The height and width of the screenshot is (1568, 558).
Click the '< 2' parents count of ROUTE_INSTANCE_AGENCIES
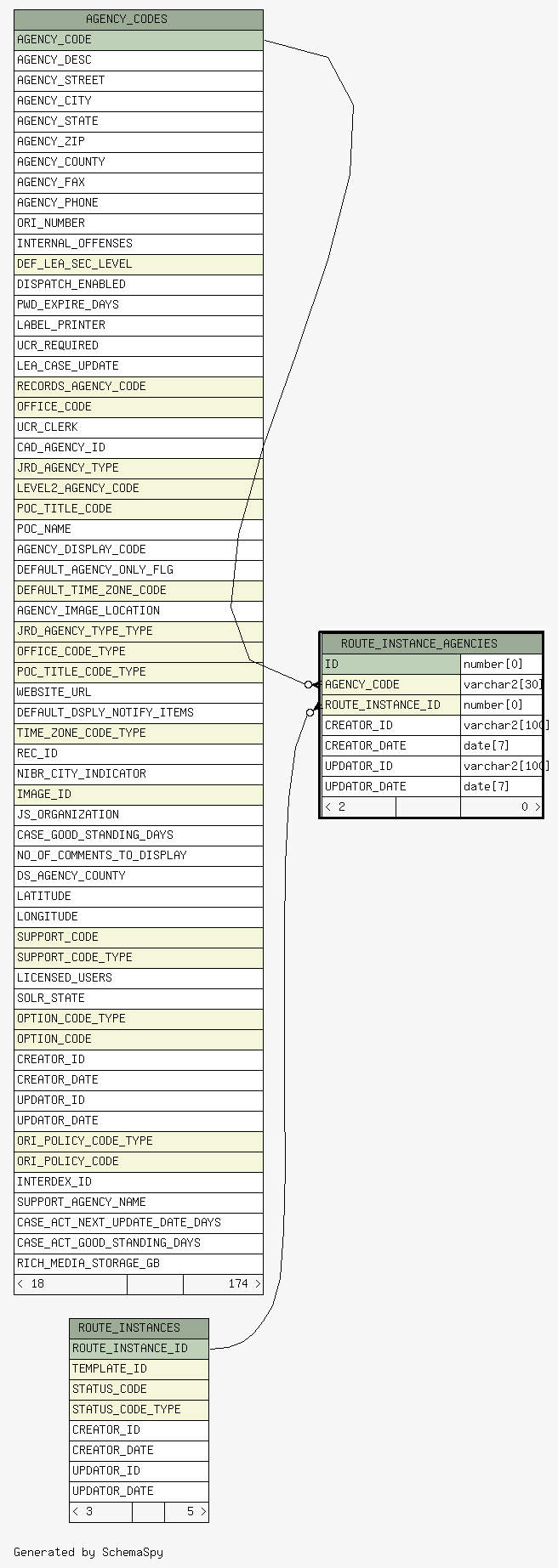click(359, 807)
